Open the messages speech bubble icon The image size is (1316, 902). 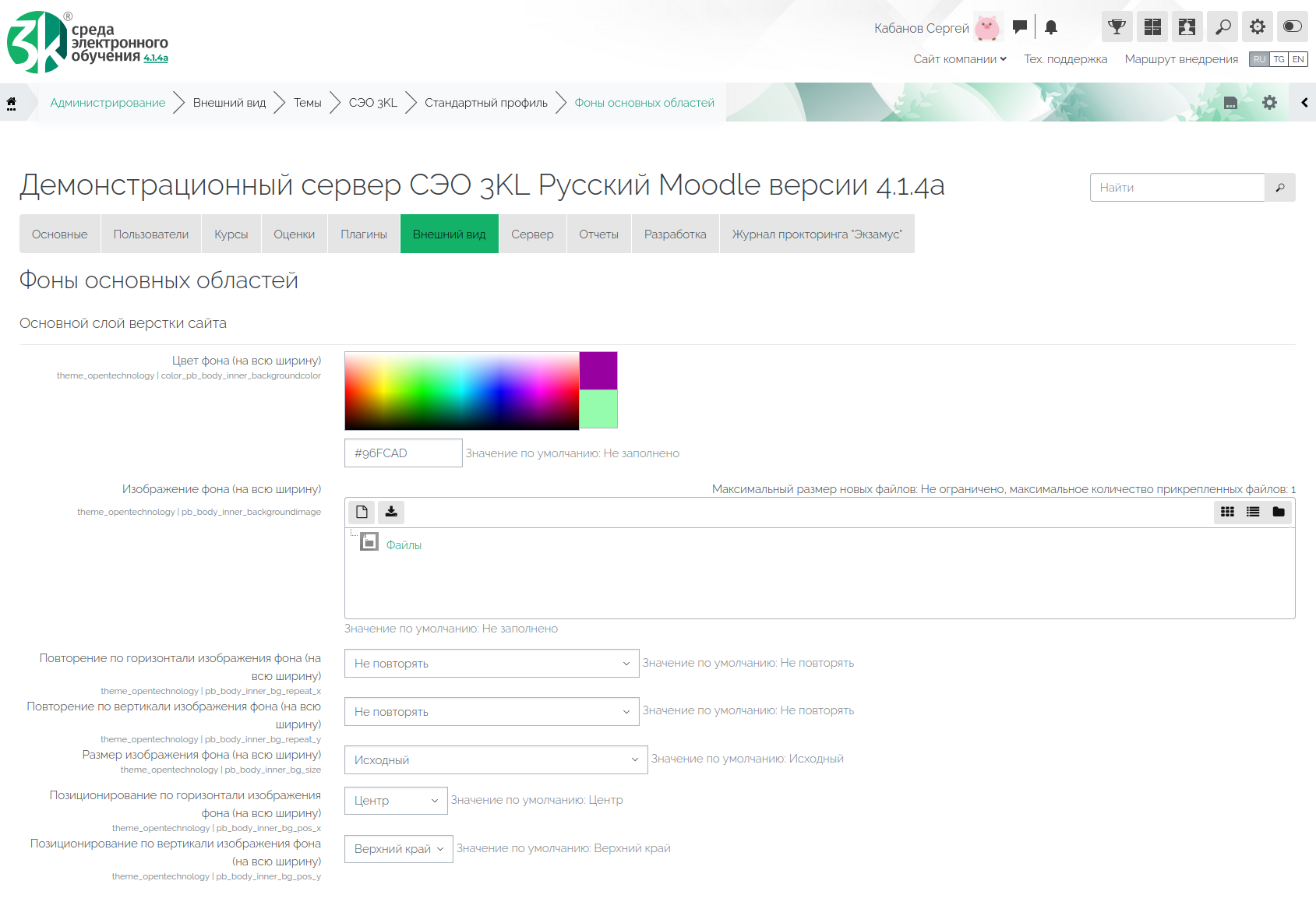click(1019, 27)
